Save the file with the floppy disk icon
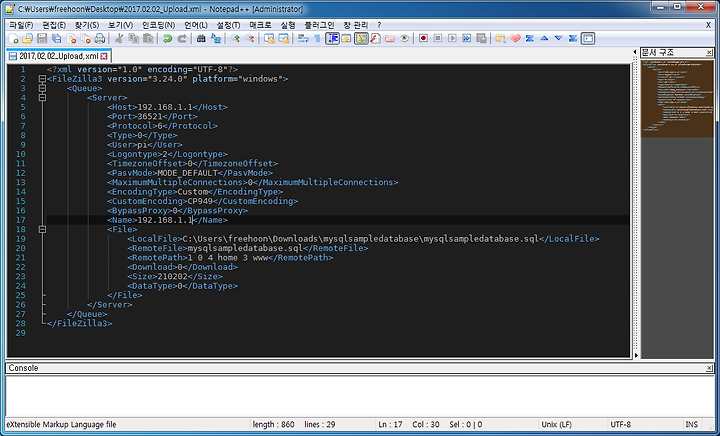The image size is (720, 436). tap(42, 39)
